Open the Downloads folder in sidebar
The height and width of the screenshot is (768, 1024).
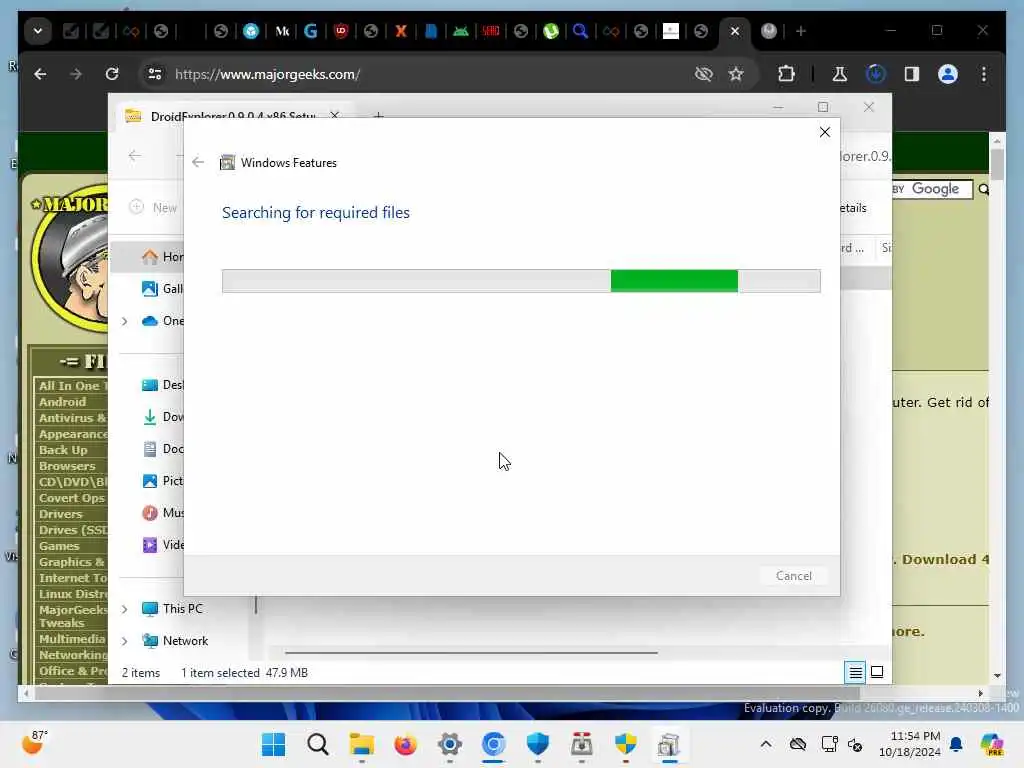pyautogui.click(x=163, y=417)
